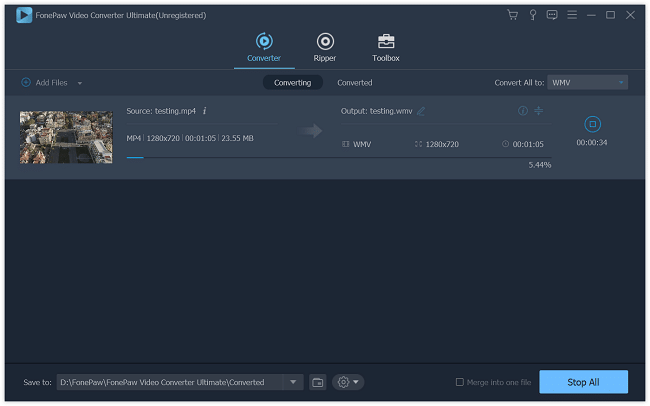The width and height of the screenshot is (650, 406).
Task: Open the shopping cart purchase icon
Action: tap(512, 15)
